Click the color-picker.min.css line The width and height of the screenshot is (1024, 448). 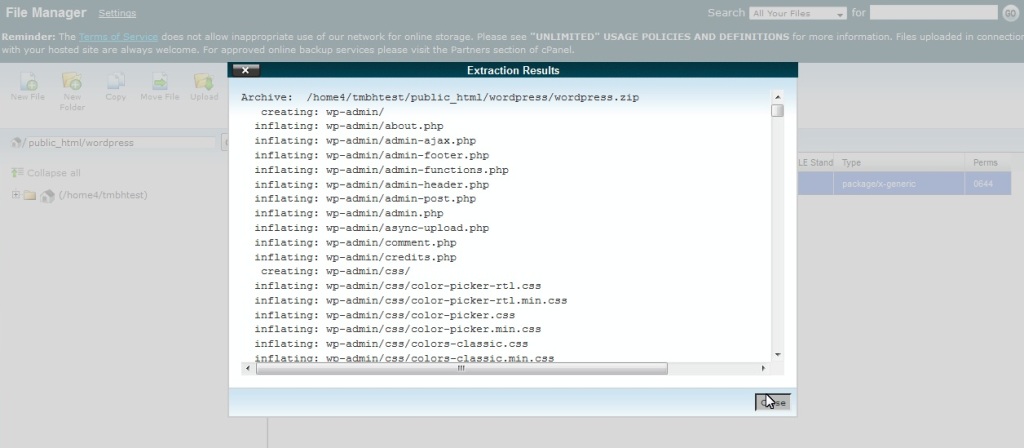(x=398, y=329)
